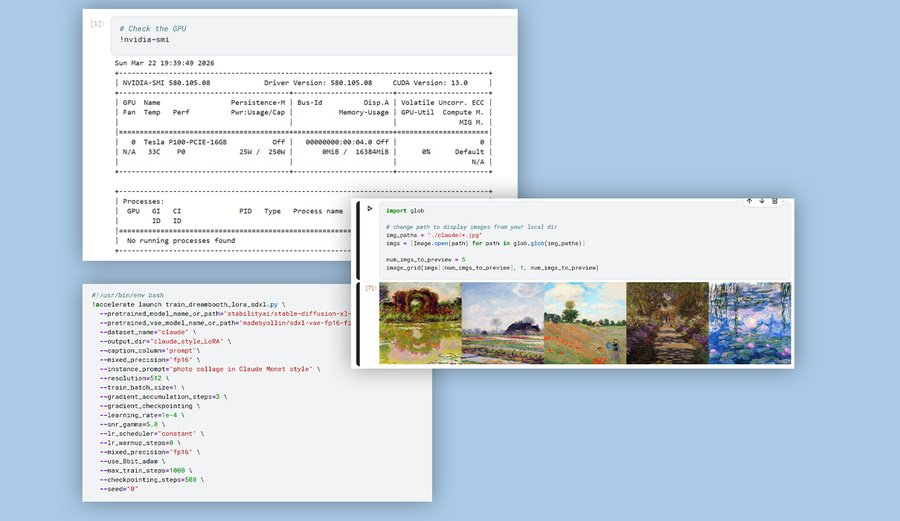The image size is (900, 521).
Task: Click the '--dataset_name="claude"' argument
Action: coord(148,332)
